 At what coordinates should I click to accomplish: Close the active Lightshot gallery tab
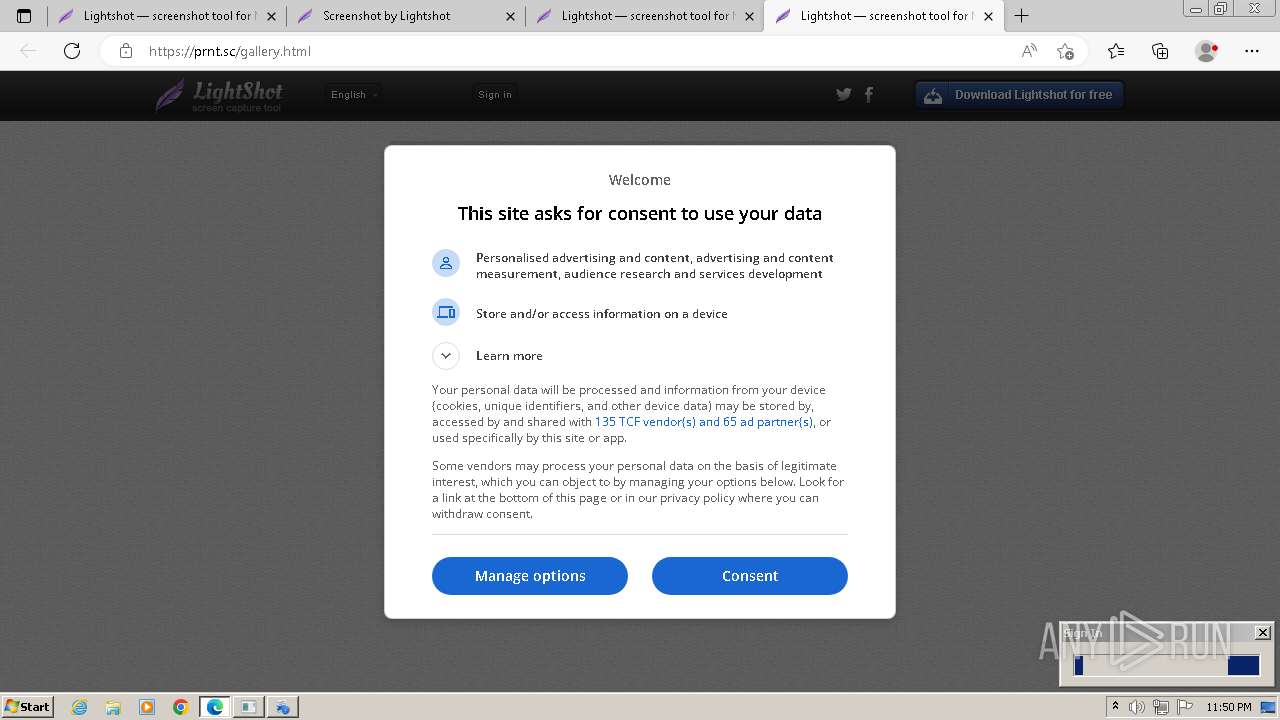[988, 16]
